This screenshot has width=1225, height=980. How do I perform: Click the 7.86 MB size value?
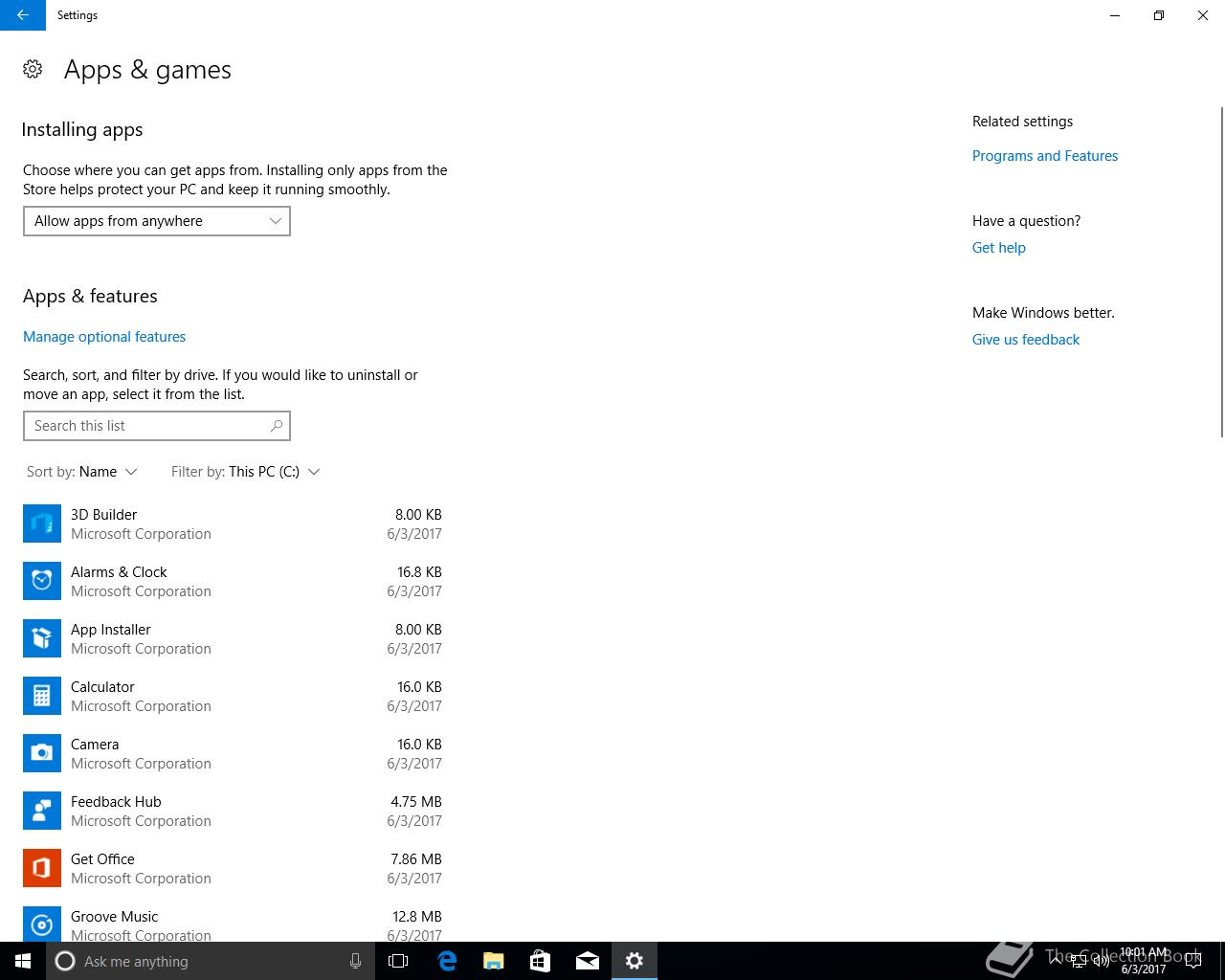click(416, 859)
